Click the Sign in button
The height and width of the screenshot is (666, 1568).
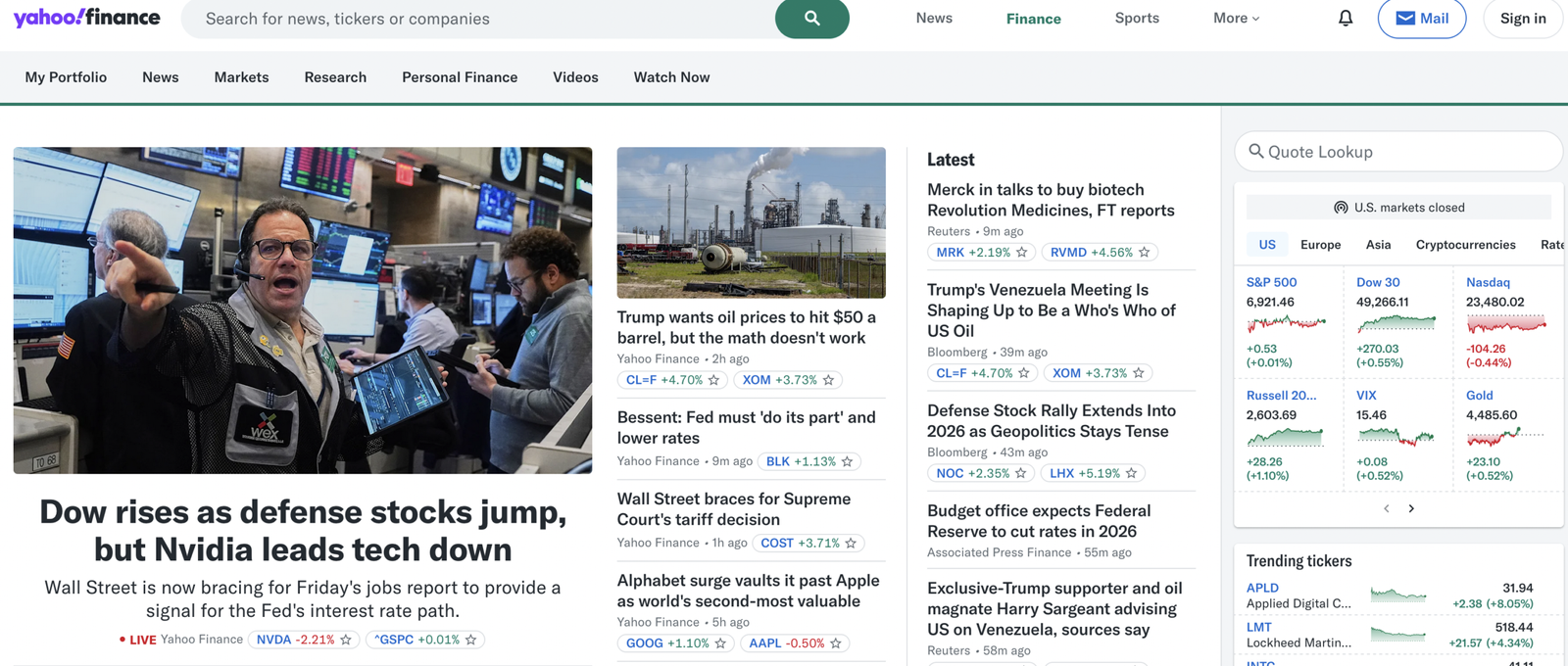coord(1523,19)
